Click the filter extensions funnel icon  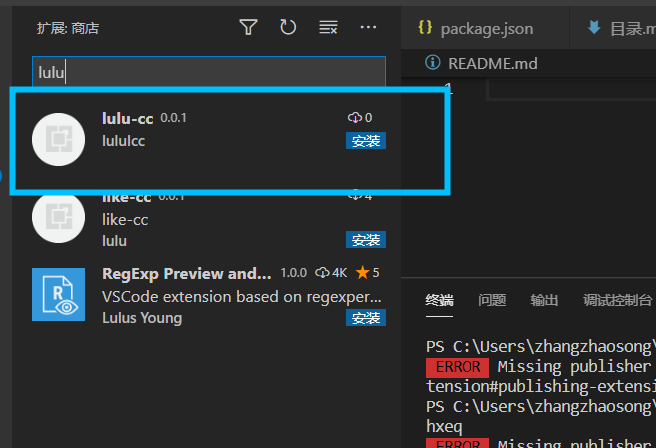(249, 28)
